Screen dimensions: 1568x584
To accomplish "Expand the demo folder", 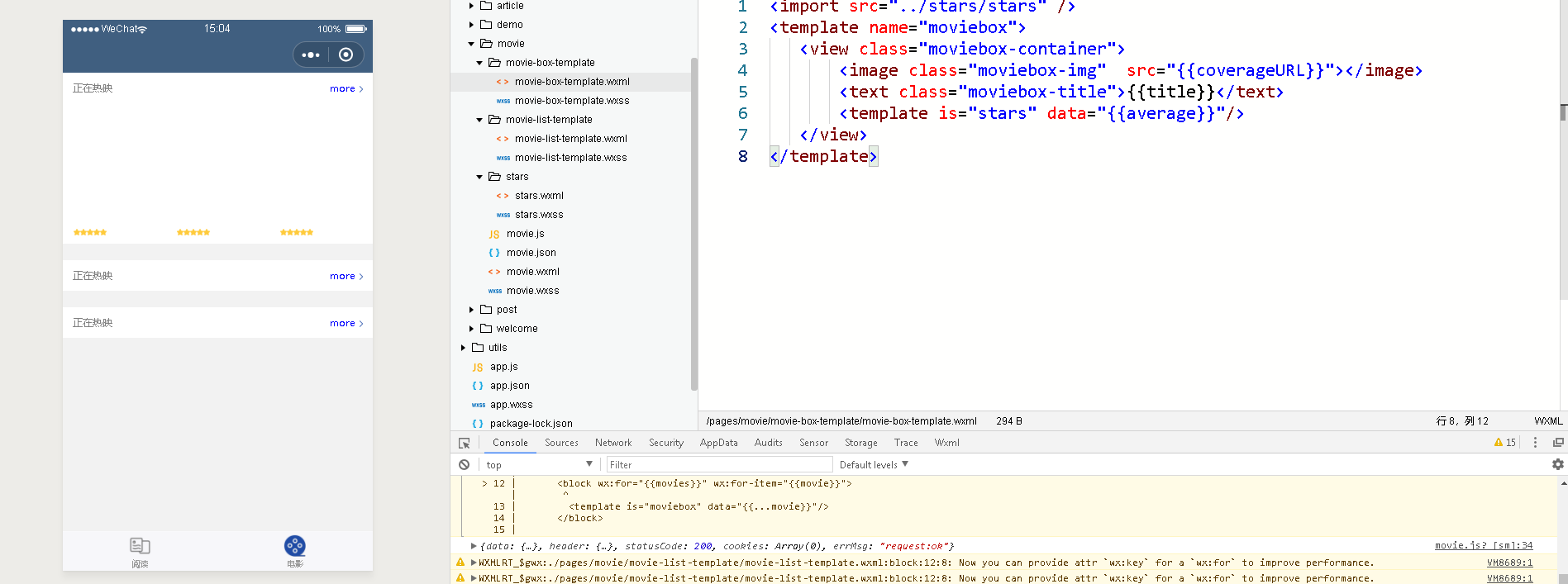I will point(471,25).
